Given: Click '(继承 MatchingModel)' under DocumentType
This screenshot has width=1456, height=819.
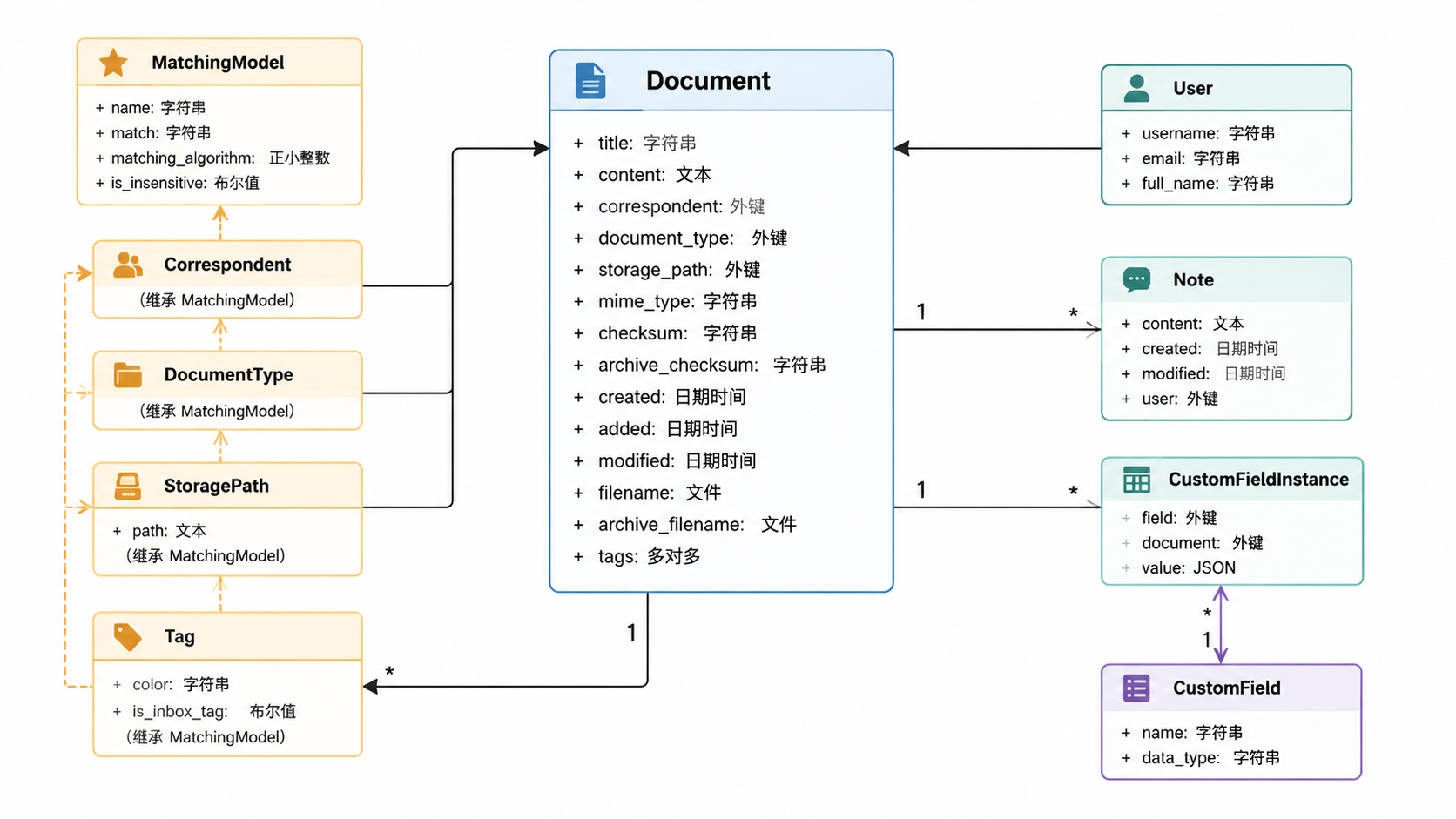Looking at the screenshot, I should pyautogui.click(x=217, y=412).
